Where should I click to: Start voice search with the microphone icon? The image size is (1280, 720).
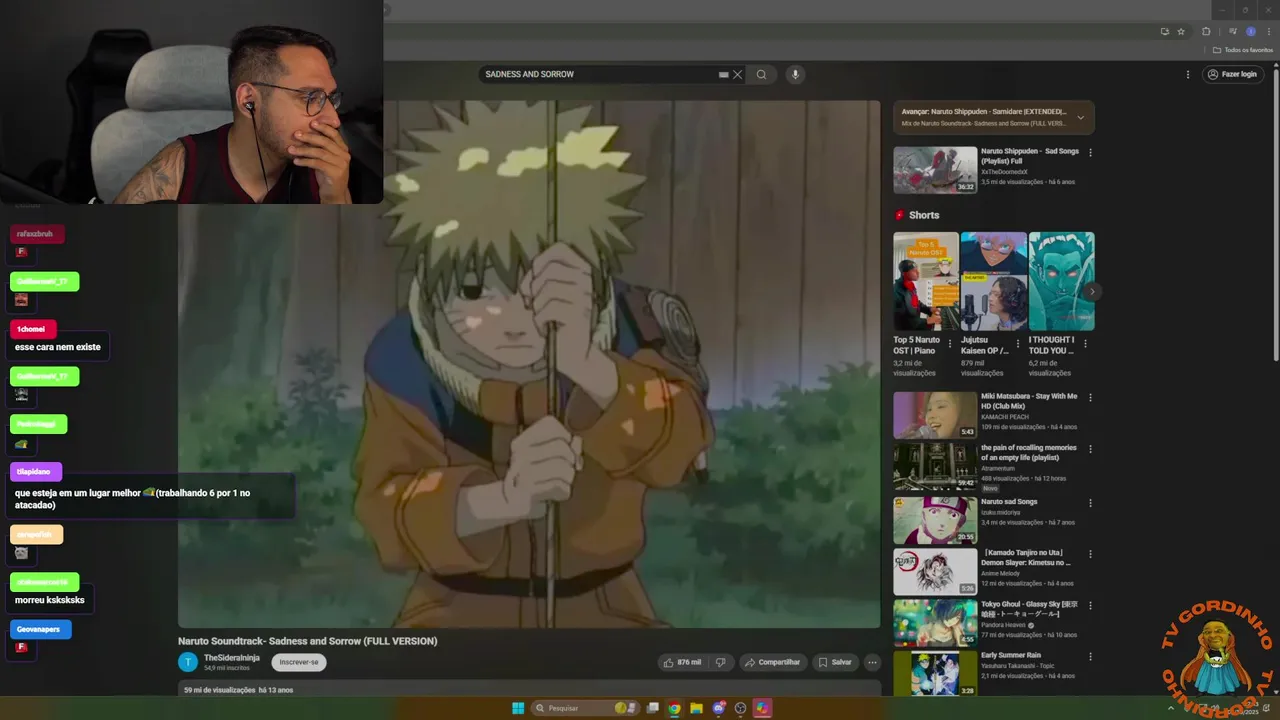tap(795, 74)
